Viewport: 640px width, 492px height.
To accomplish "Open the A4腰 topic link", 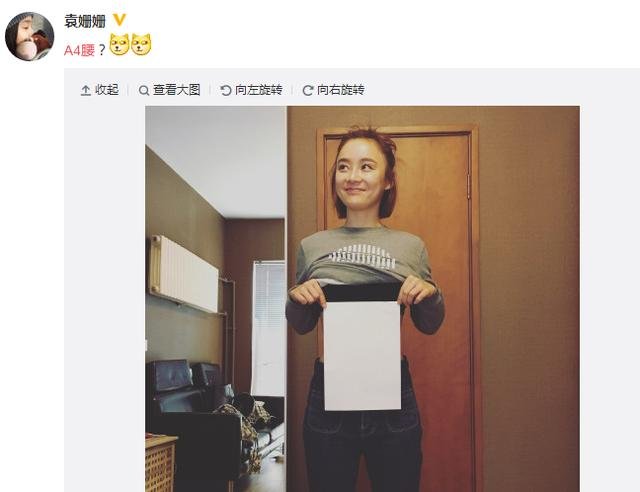I will pyautogui.click(x=80, y=50).
